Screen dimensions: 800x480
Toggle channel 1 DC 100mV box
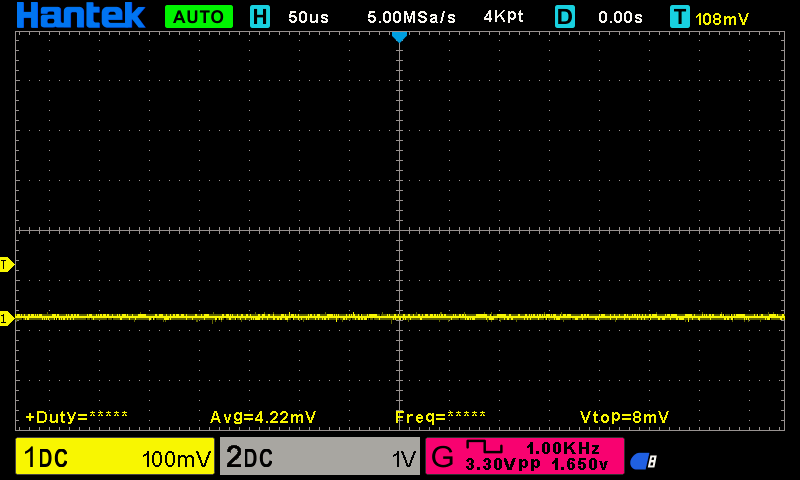pos(115,458)
